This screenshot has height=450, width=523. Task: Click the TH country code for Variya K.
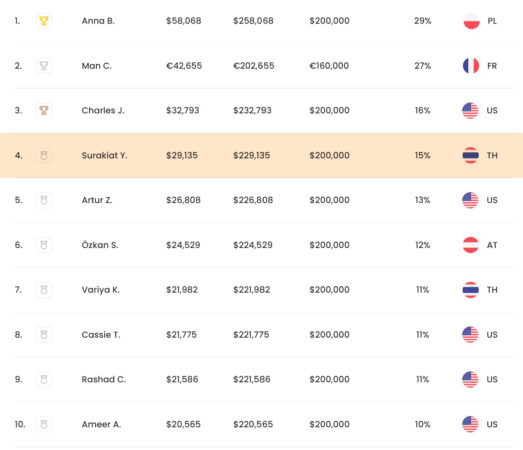point(492,290)
